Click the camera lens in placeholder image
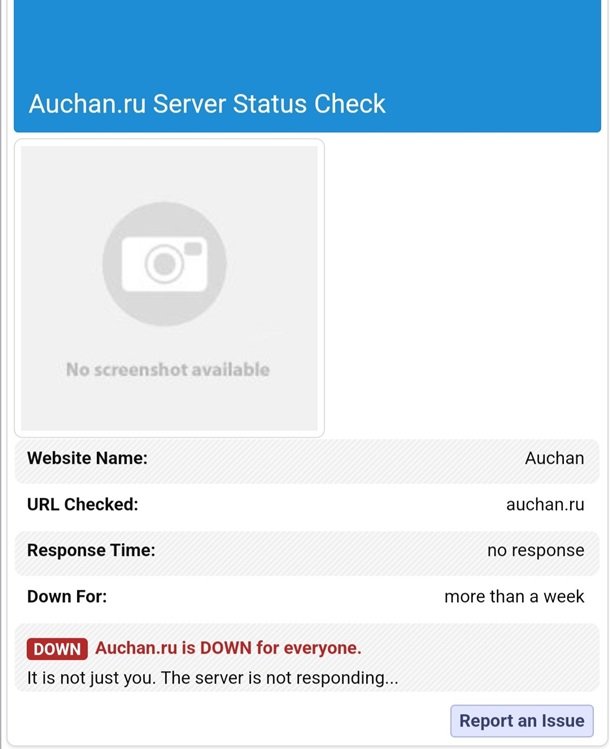The width and height of the screenshot is (610, 749). point(164,264)
